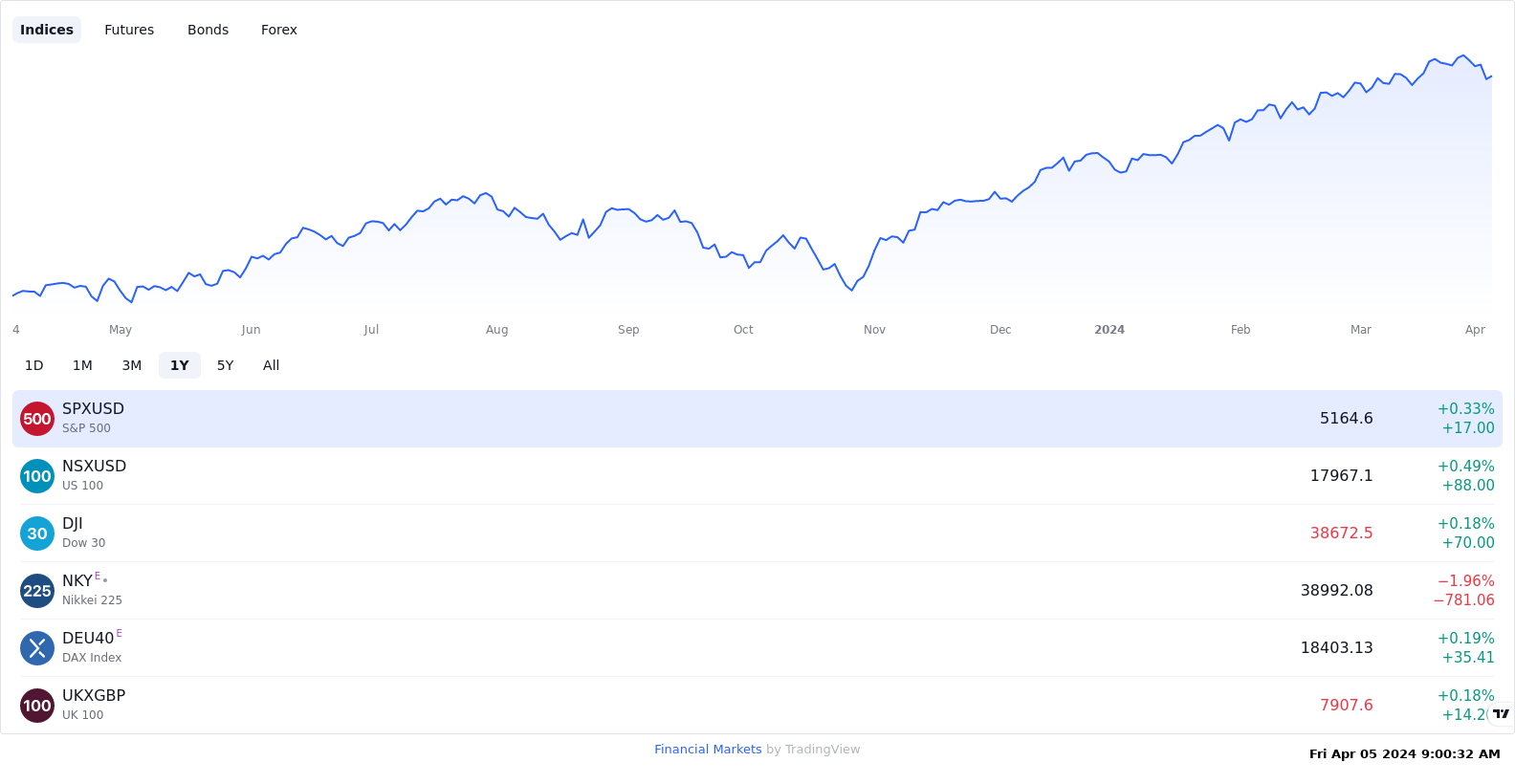Click the Nikkei 225 icon
This screenshot has height=784, width=1515.
(x=37, y=591)
